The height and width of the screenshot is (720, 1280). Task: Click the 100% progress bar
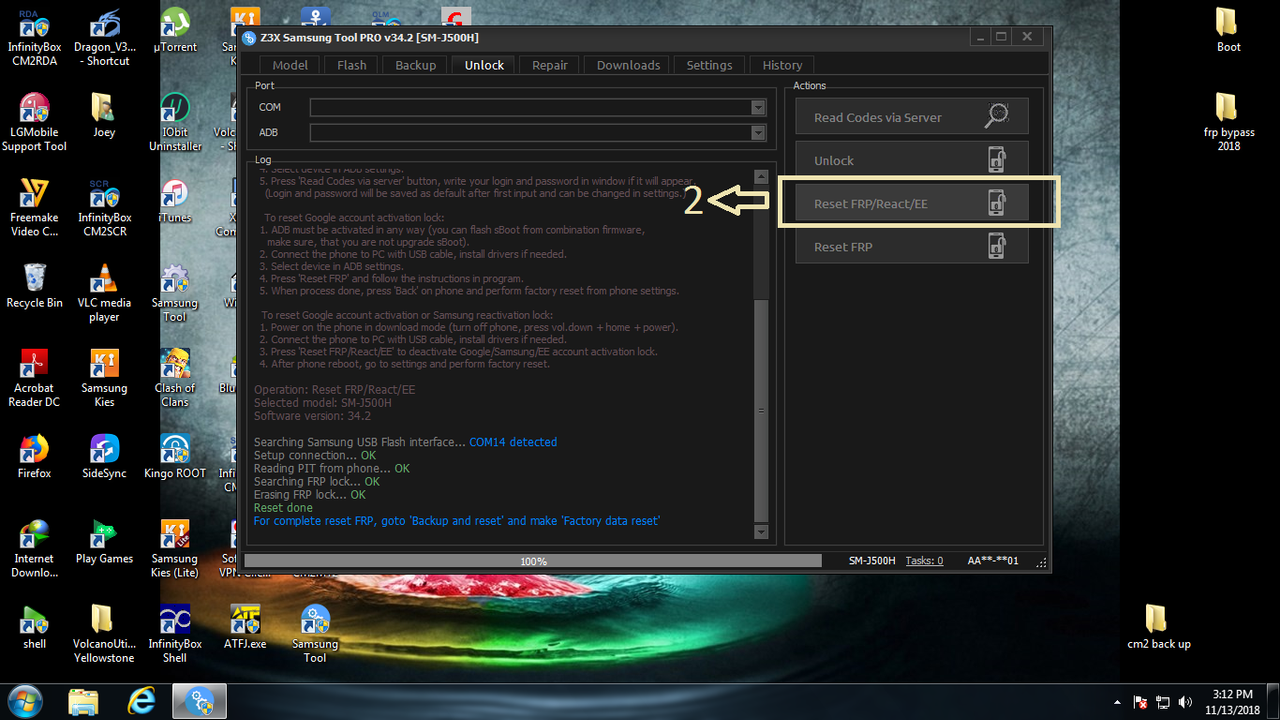click(533, 561)
